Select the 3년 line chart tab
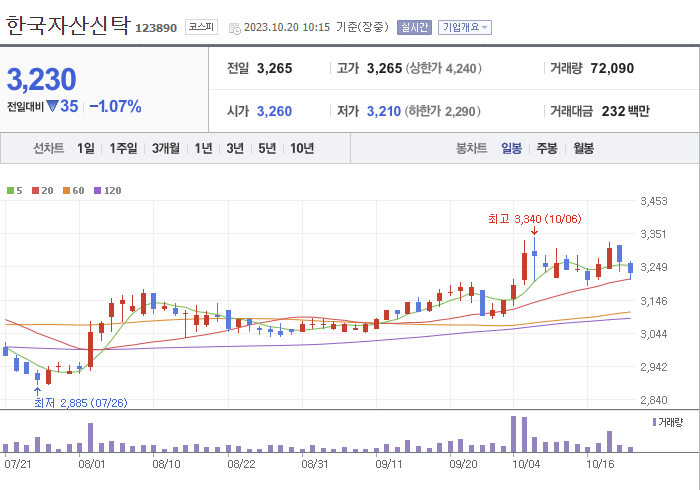The image size is (700, 490). click(235, 148)
